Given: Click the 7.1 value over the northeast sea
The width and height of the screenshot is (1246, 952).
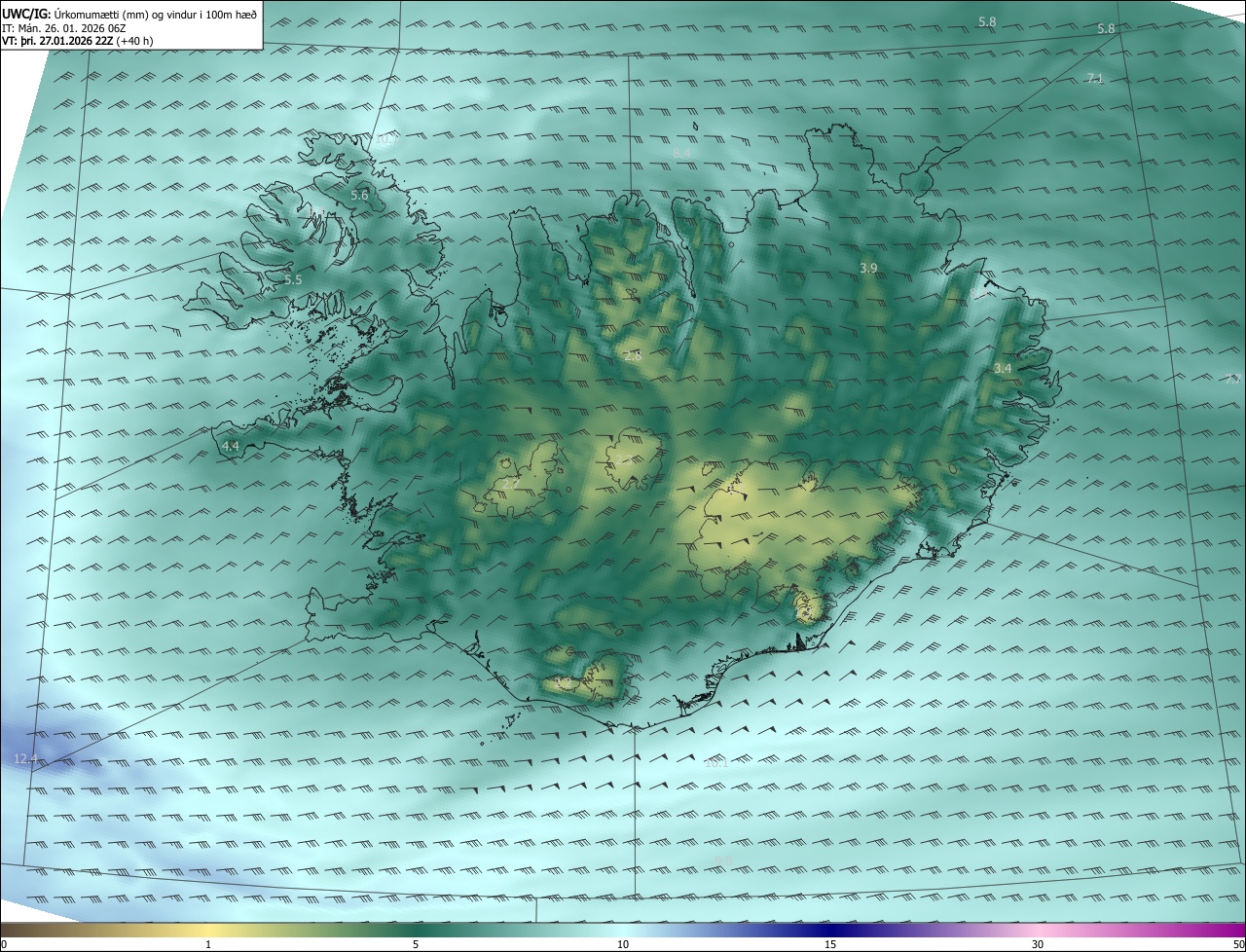Looking at the screenshot, I should click(1095, 78).
